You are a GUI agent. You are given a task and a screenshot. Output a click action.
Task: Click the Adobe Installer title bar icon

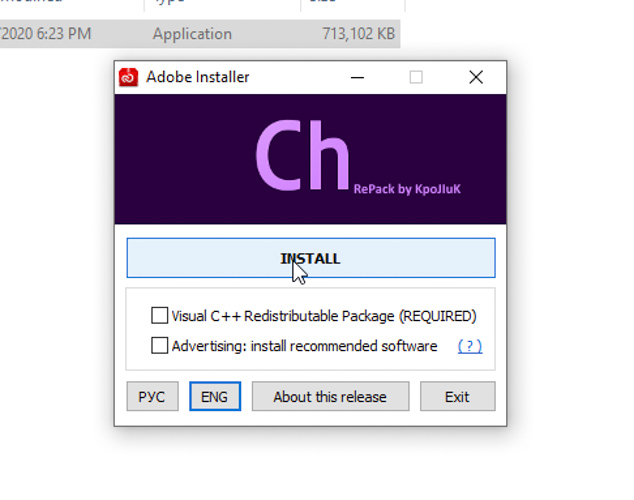128,77
